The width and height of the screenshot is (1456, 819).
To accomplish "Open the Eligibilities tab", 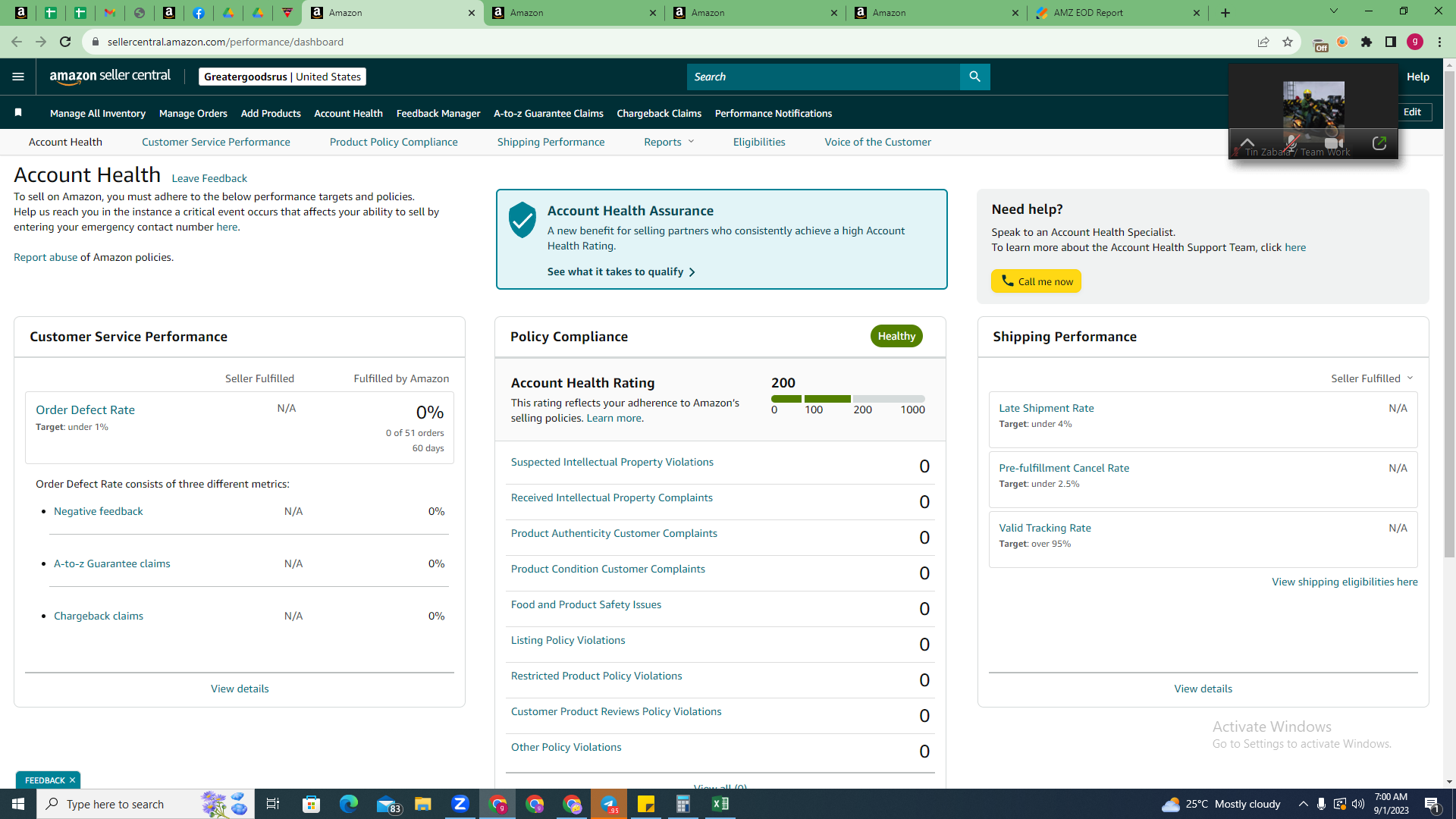I will pyautogui.click(x=759, y=142).
